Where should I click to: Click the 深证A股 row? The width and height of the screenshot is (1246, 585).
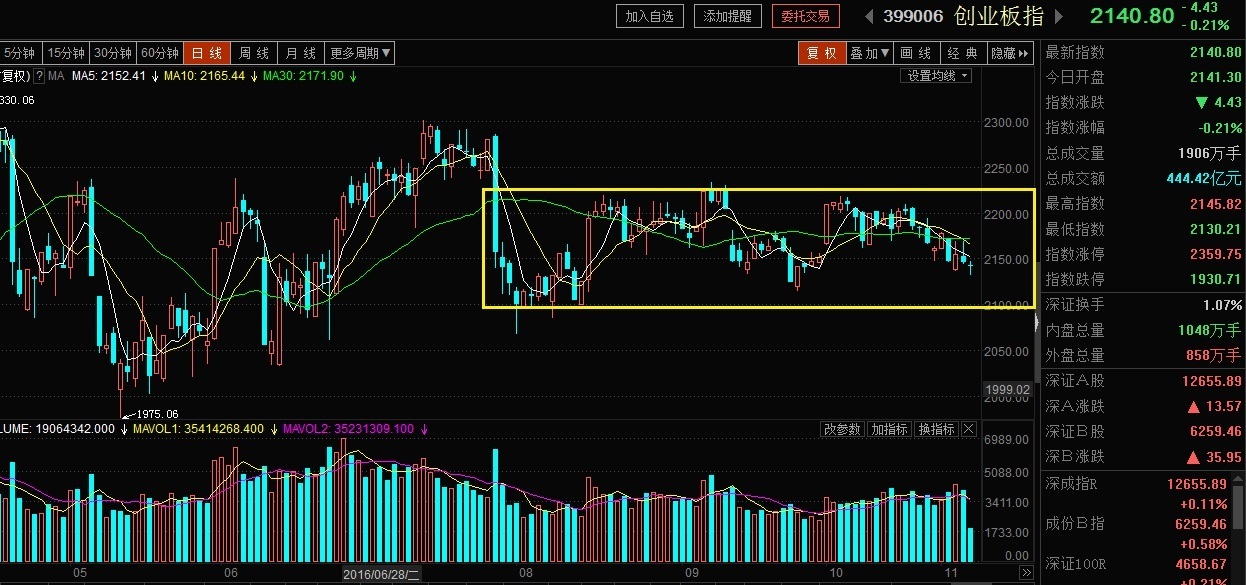(x=1143, y=381)
